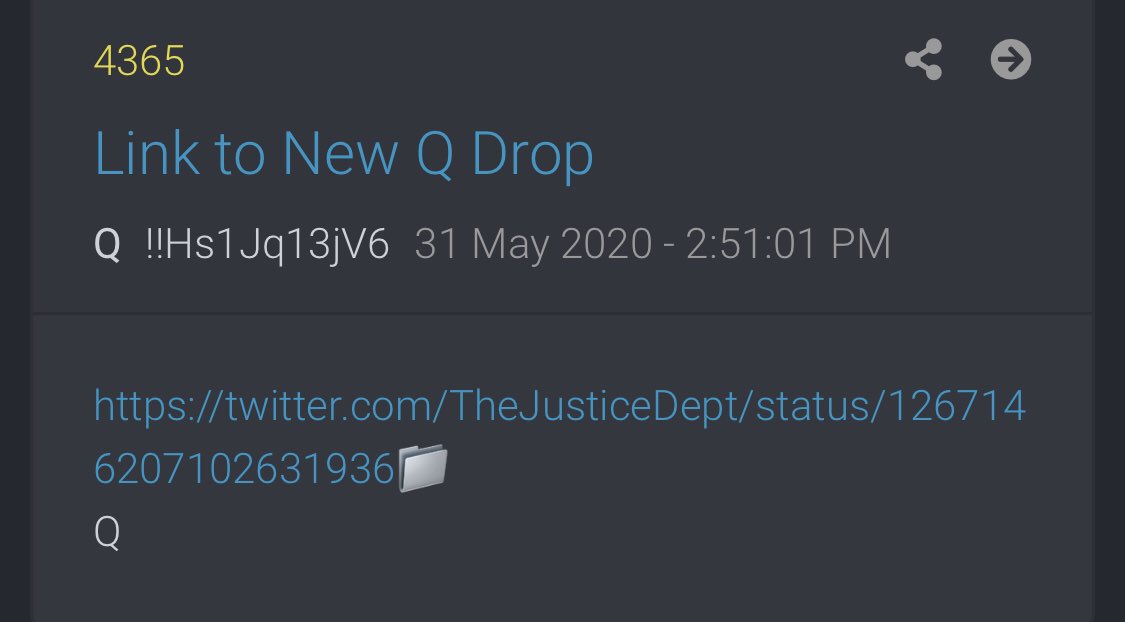Click the word 'Link' in the post title
The width and height of the screenshot is (1125, 622).
[x=147, y=154]
